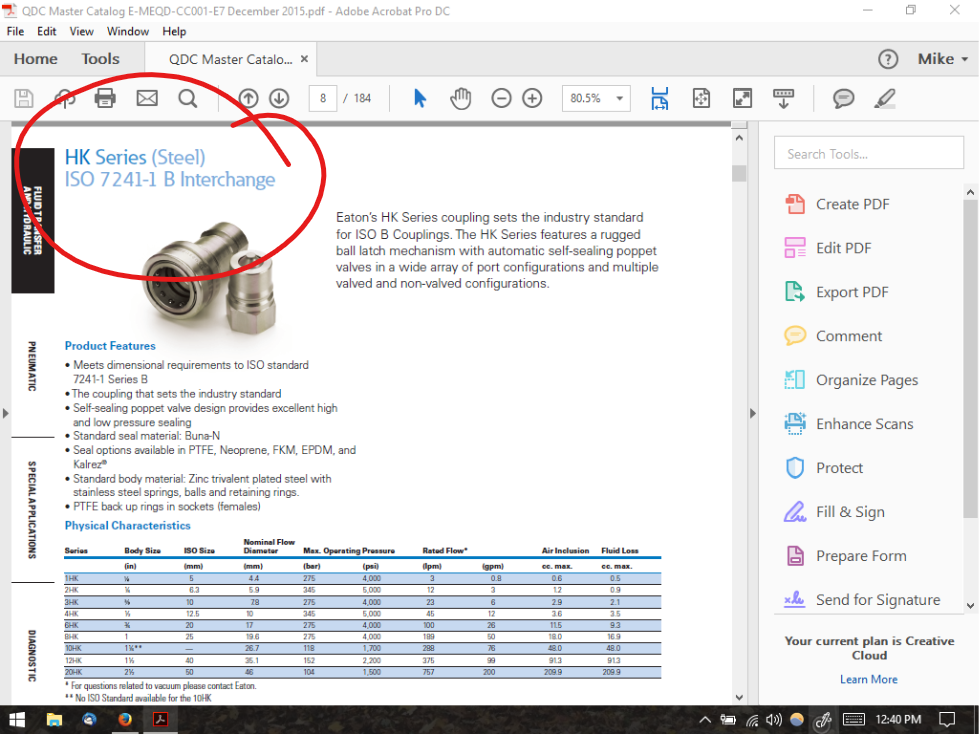Open the Find text magnifier

point(188,98)
